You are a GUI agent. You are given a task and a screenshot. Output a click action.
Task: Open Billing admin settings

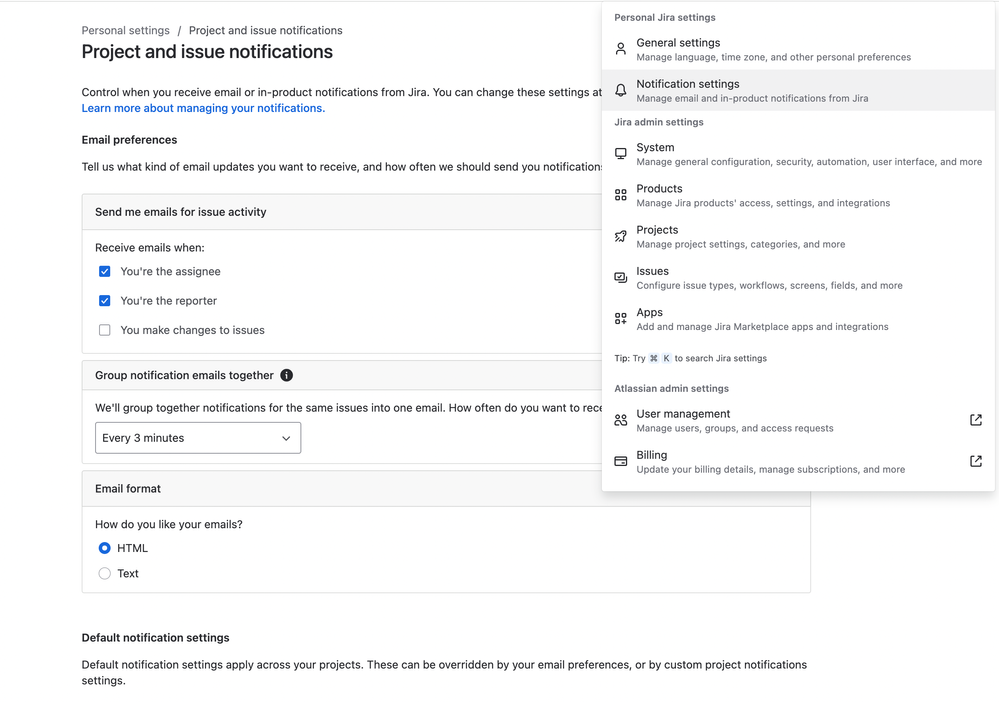point(798,461)
